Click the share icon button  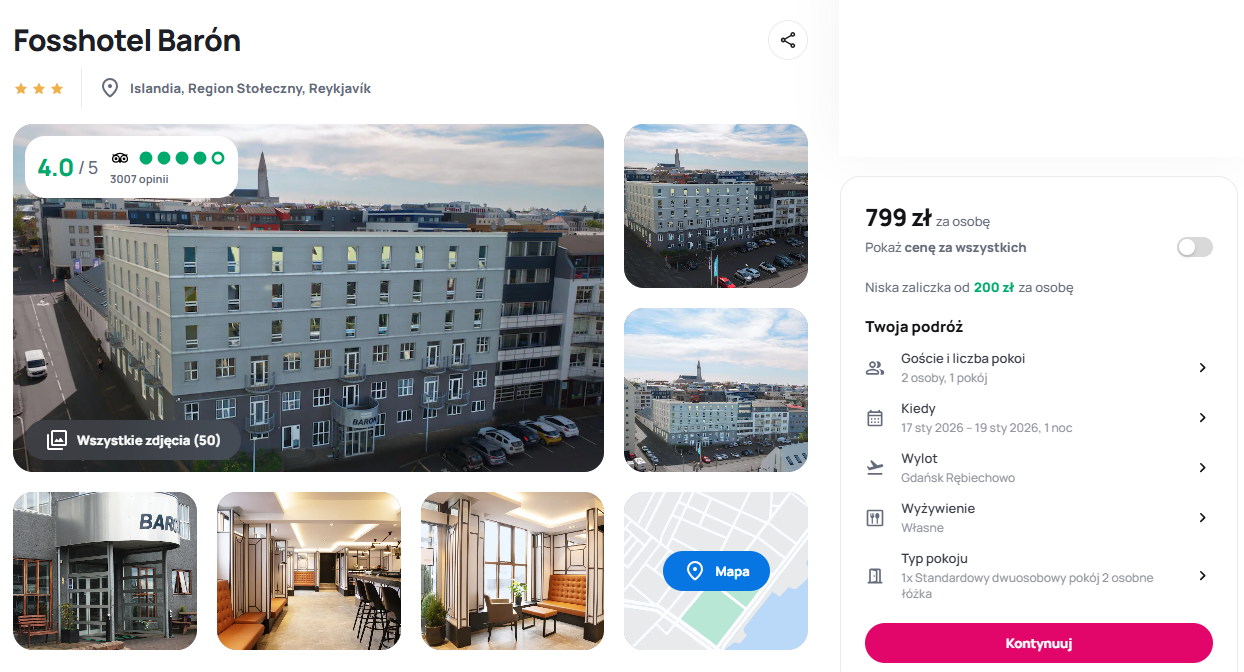(x=788, y=40)
